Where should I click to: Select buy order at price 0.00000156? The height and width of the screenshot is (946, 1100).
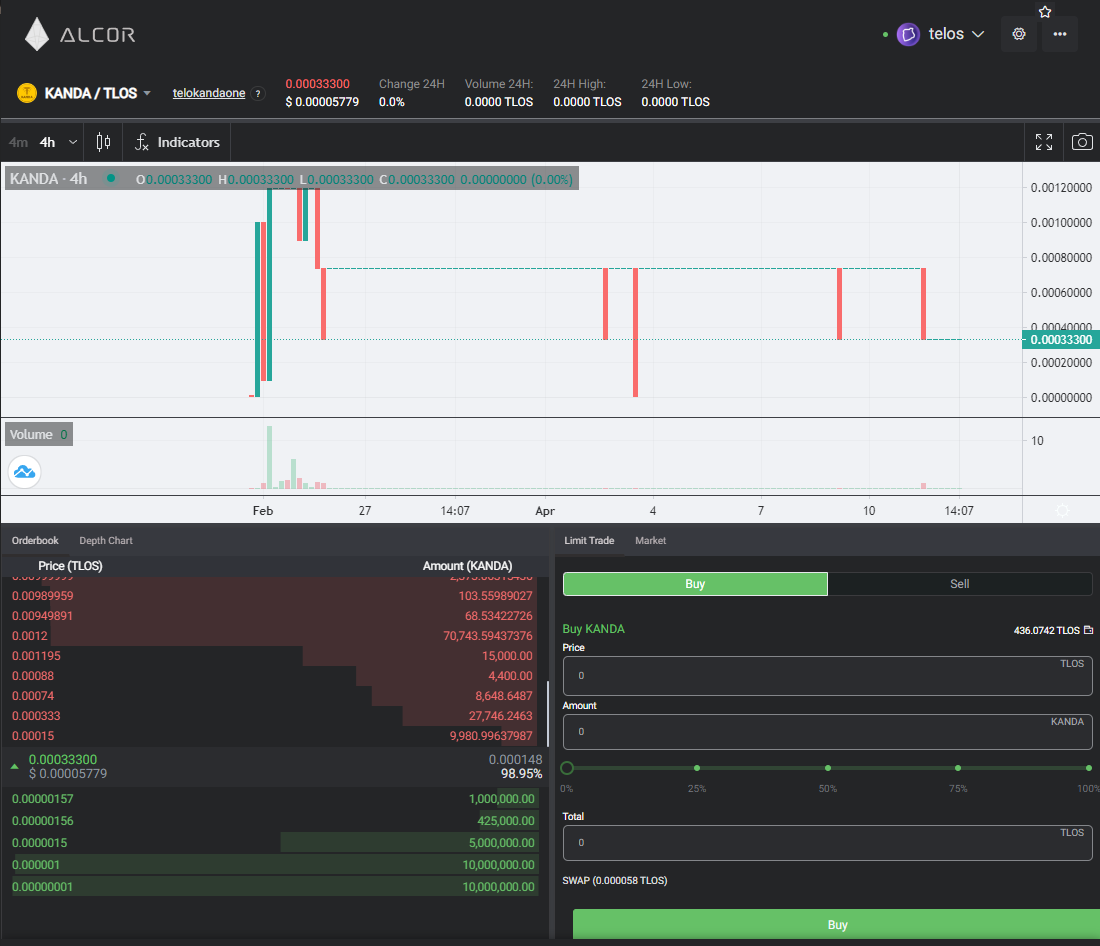coord(274,820)
